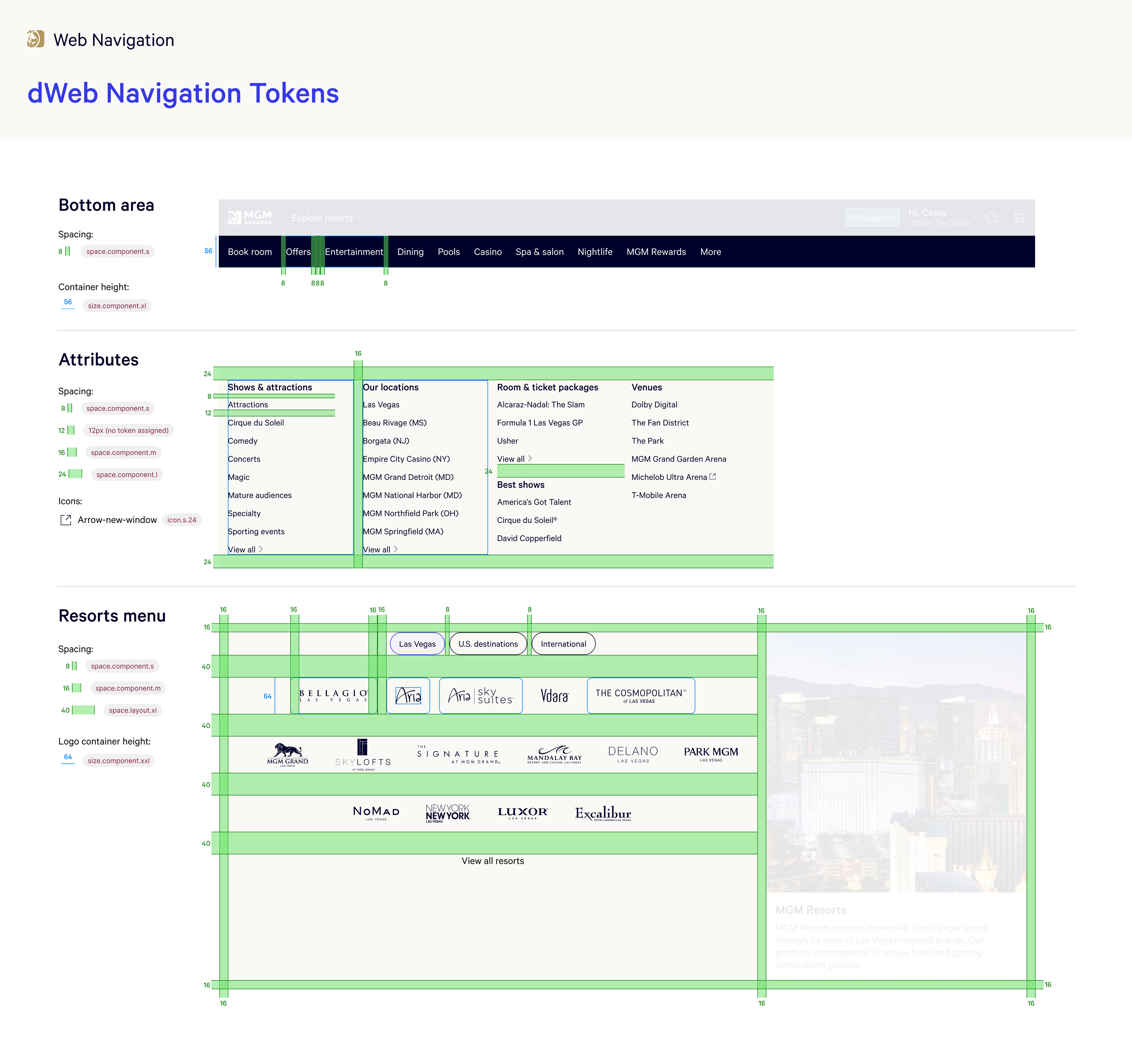This screenshot has width=1132, height=1064.
Task: Open MGM Grand Detroit (MD) link
Action: pos(408,477)
